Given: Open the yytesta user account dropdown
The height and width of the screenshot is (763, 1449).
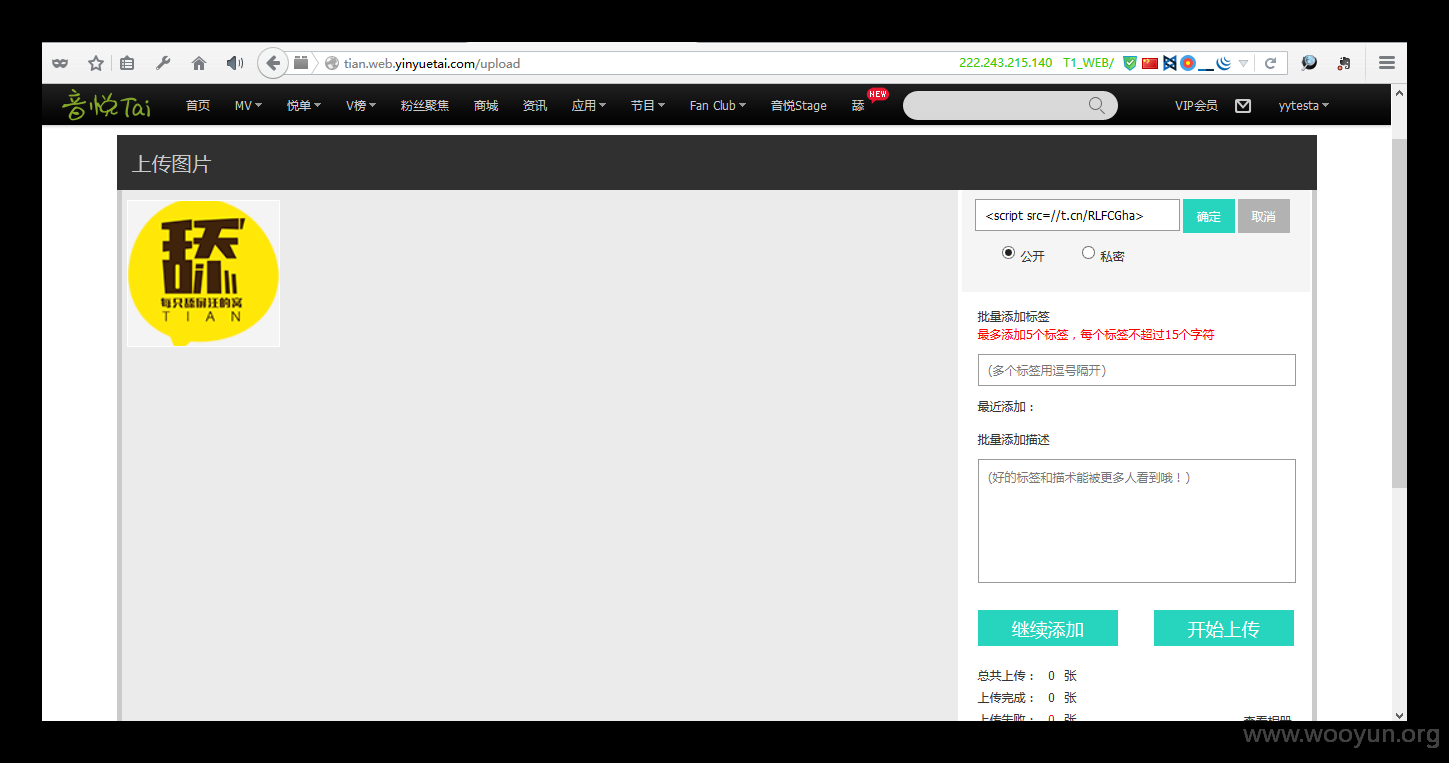Looking at the screenshot, I should tap(1304, 105).
